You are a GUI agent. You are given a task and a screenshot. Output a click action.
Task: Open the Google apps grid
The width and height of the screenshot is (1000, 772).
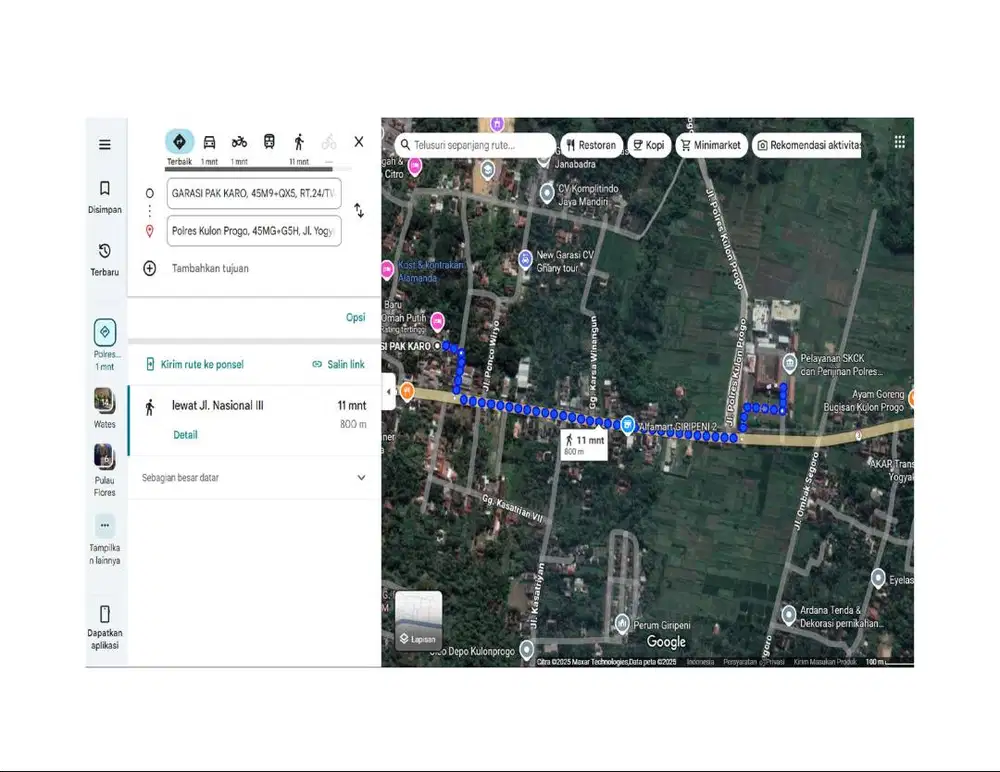point(899,141)
